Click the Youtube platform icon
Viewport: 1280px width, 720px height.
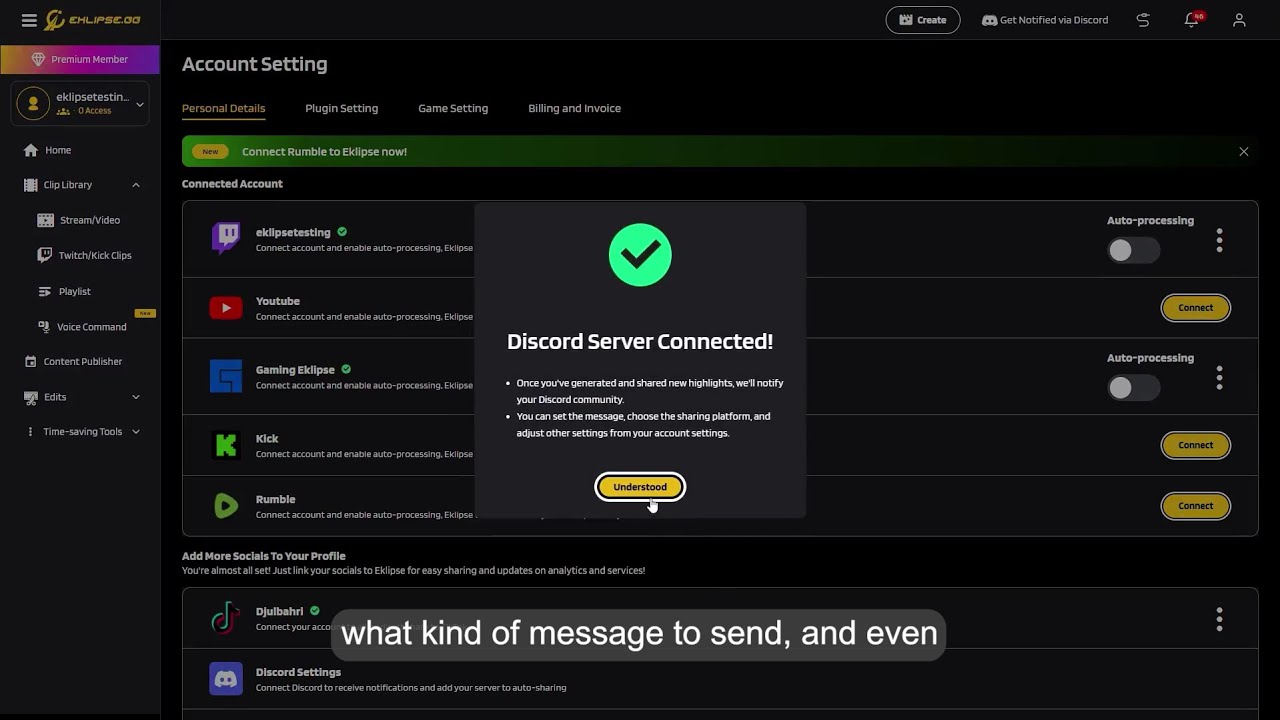click(226, 308)
